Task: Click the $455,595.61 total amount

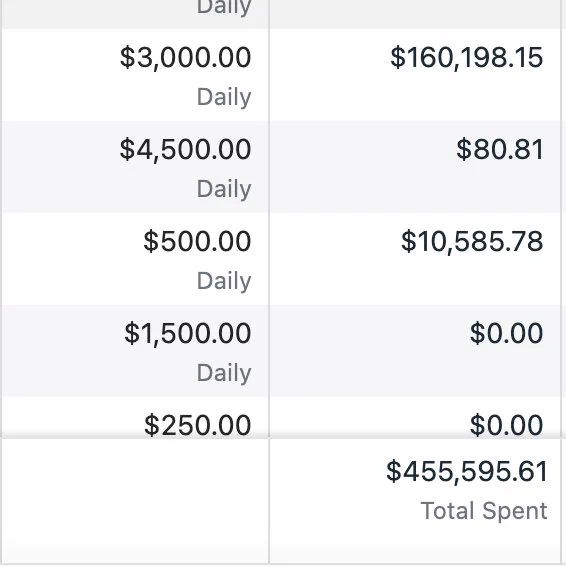Action: pos(467,471)
